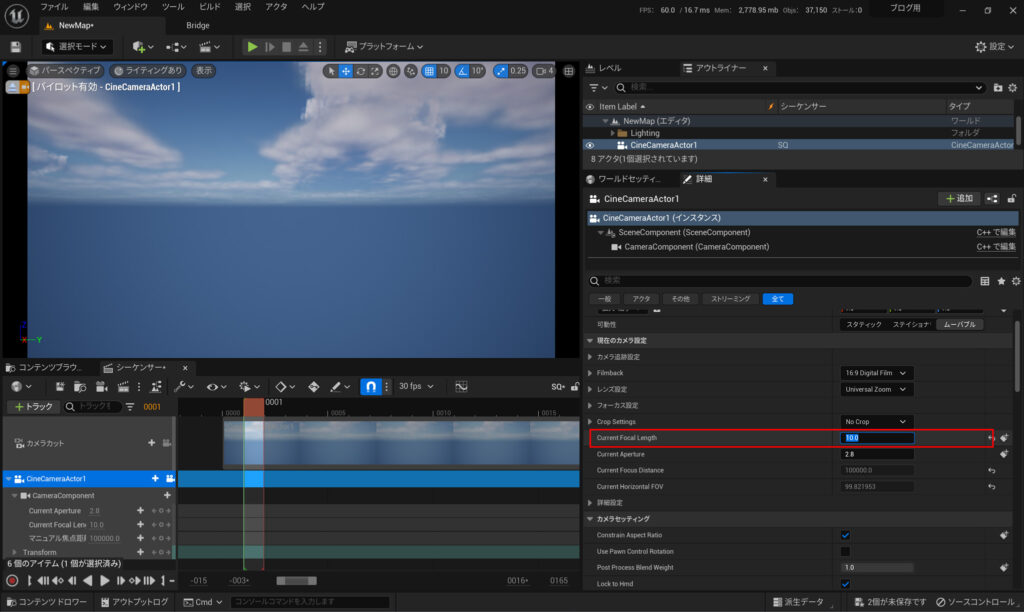The height and width of the screenshot is (612, 1024).
Task: Enable Use Pawn Control Rotation checkbox
Action: click(845, 551)
